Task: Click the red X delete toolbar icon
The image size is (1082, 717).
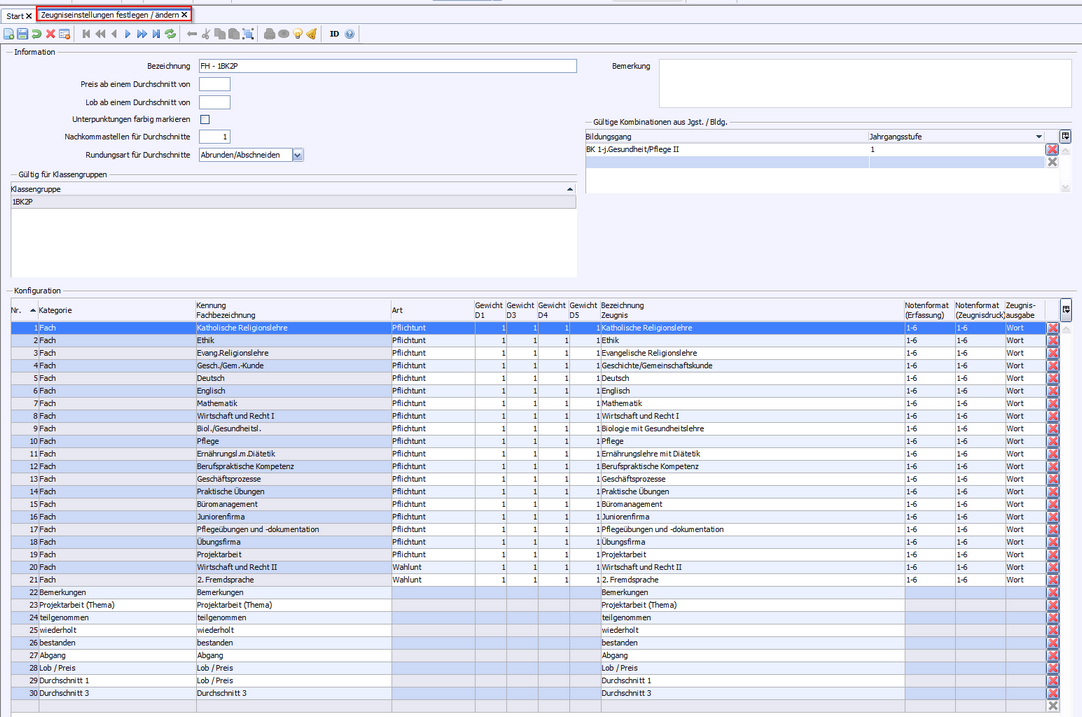Action: (x=50, y=34)
